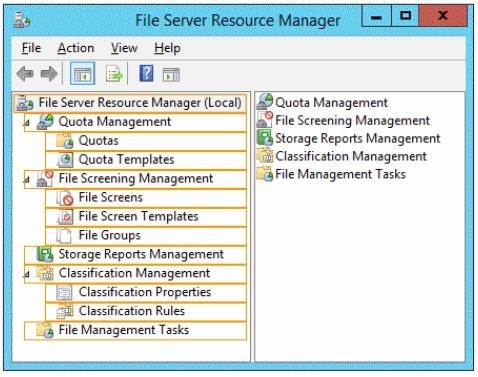Click the Classification Rules node icon
Image resolution: width=478 pixels, height=377 pixels.
coord(65,311)
